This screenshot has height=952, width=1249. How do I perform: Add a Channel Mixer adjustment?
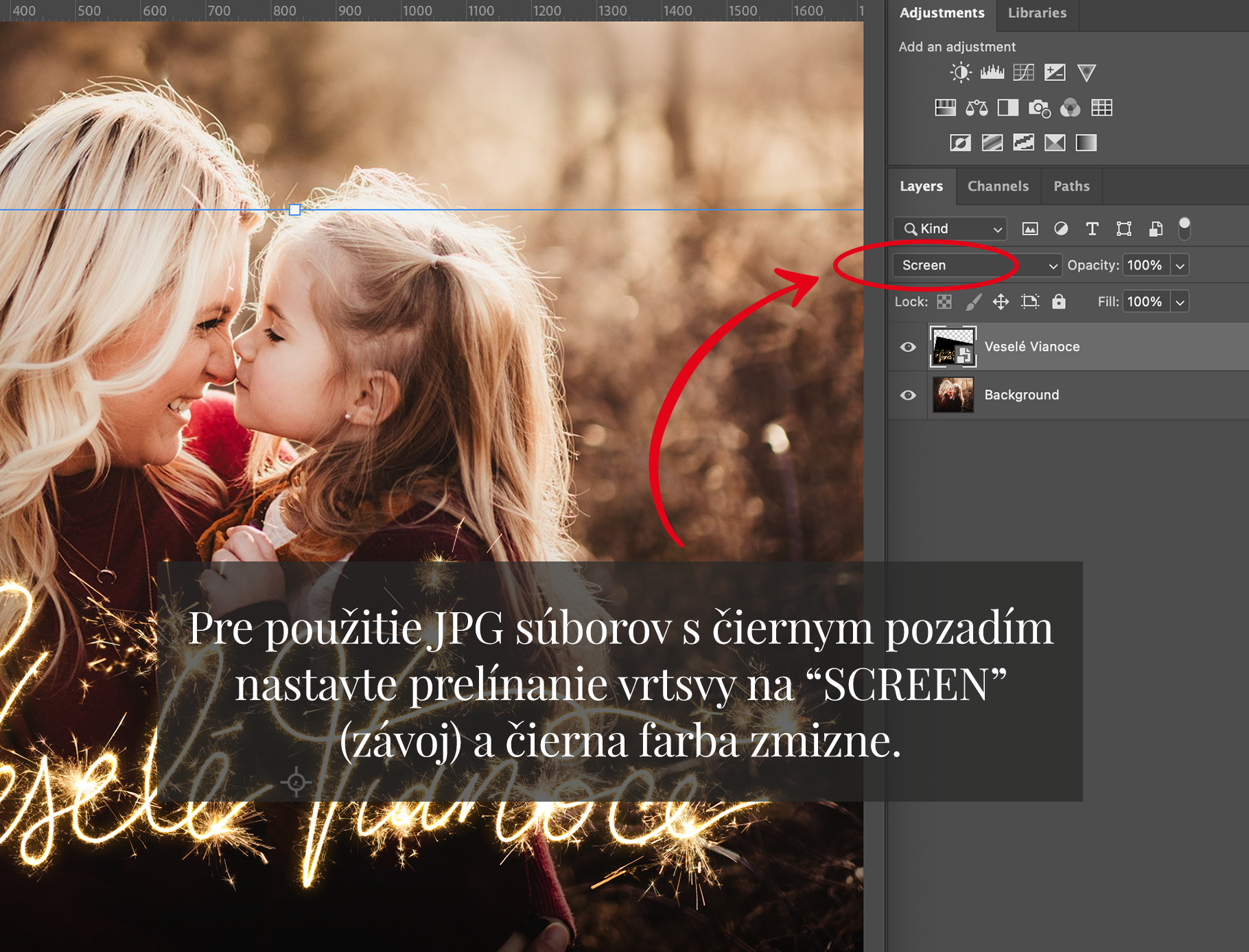tap(1070, 108)
